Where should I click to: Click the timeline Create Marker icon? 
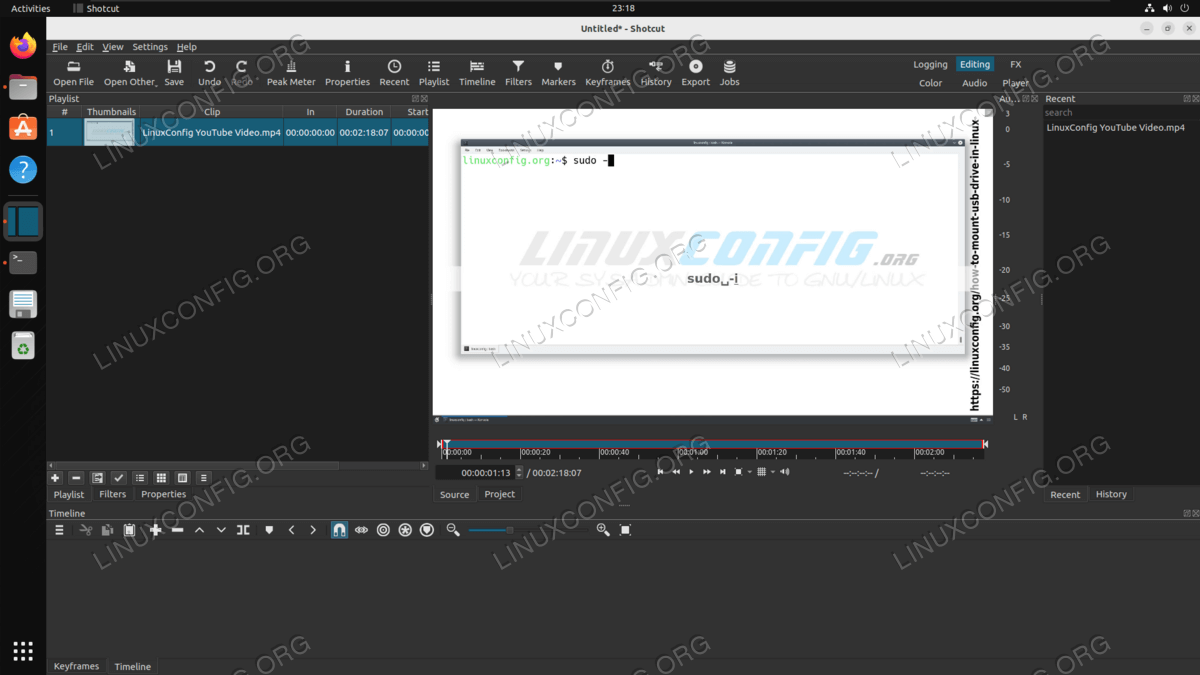pos(269,530)
